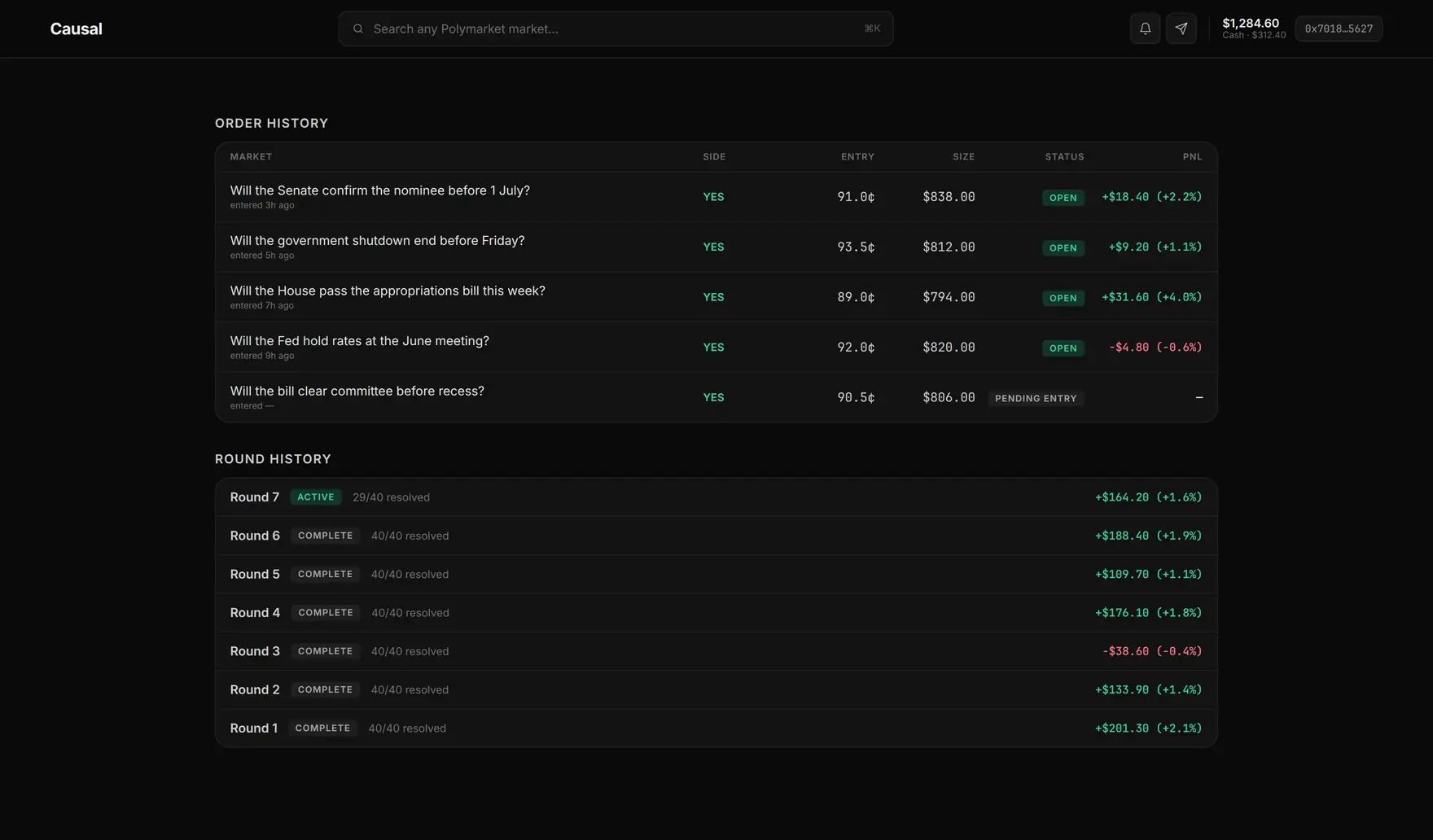The height and width of the screenshot is (840, 1433).
Task: Click the 'entered 3h ago' timestamp
Action: [x=262, y=205]
